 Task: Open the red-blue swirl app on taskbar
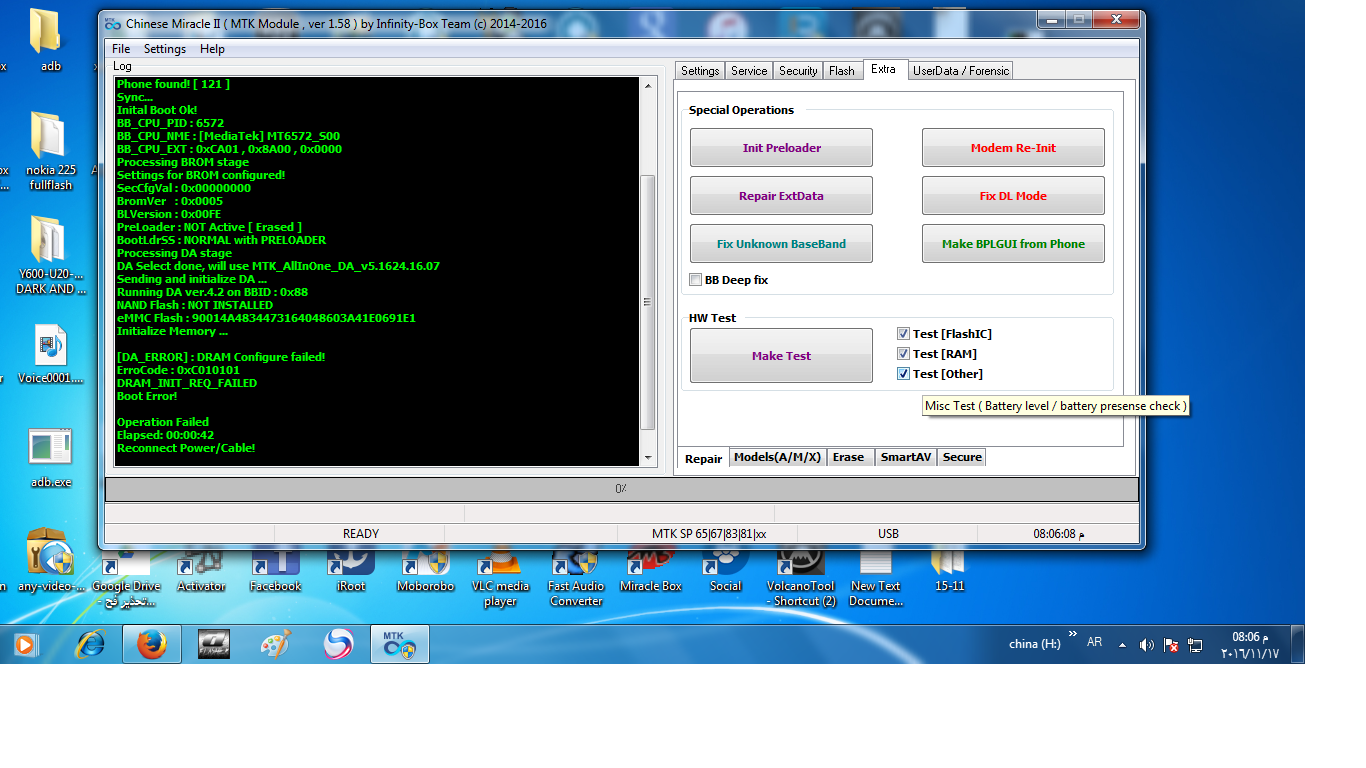(x=338, y=645)
